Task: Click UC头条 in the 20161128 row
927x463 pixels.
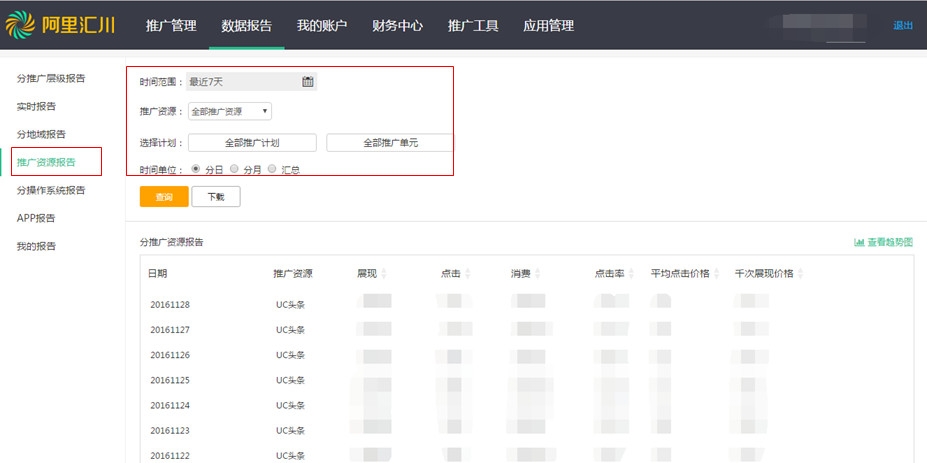Action: pyautogui.click(x=290, y=305)
